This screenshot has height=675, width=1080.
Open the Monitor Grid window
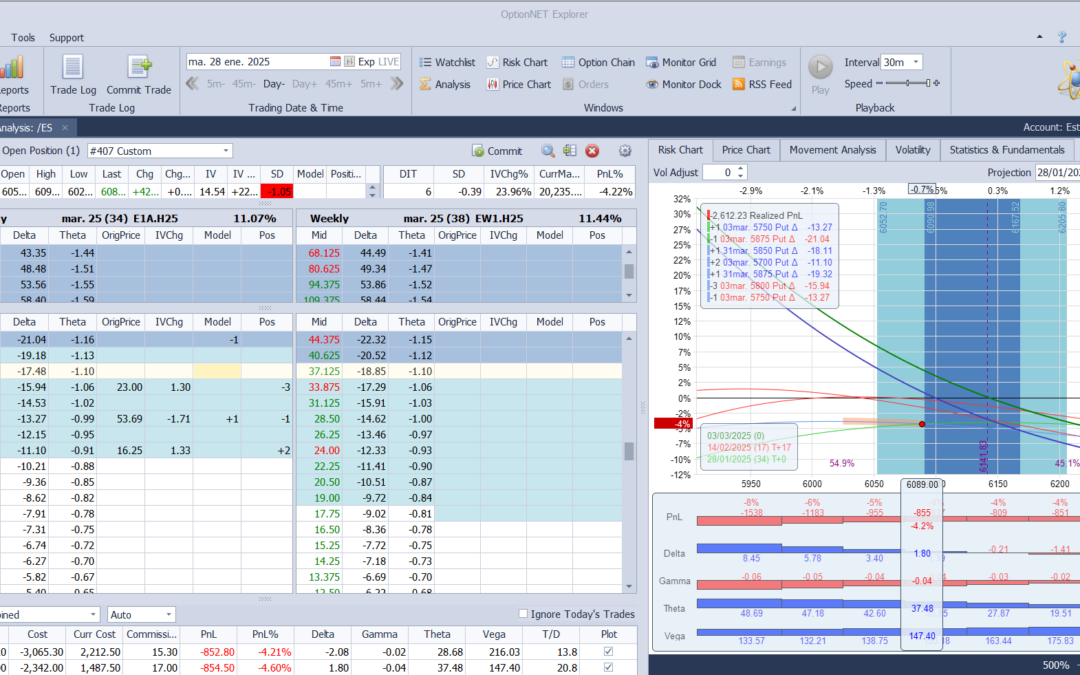point(681,62)
